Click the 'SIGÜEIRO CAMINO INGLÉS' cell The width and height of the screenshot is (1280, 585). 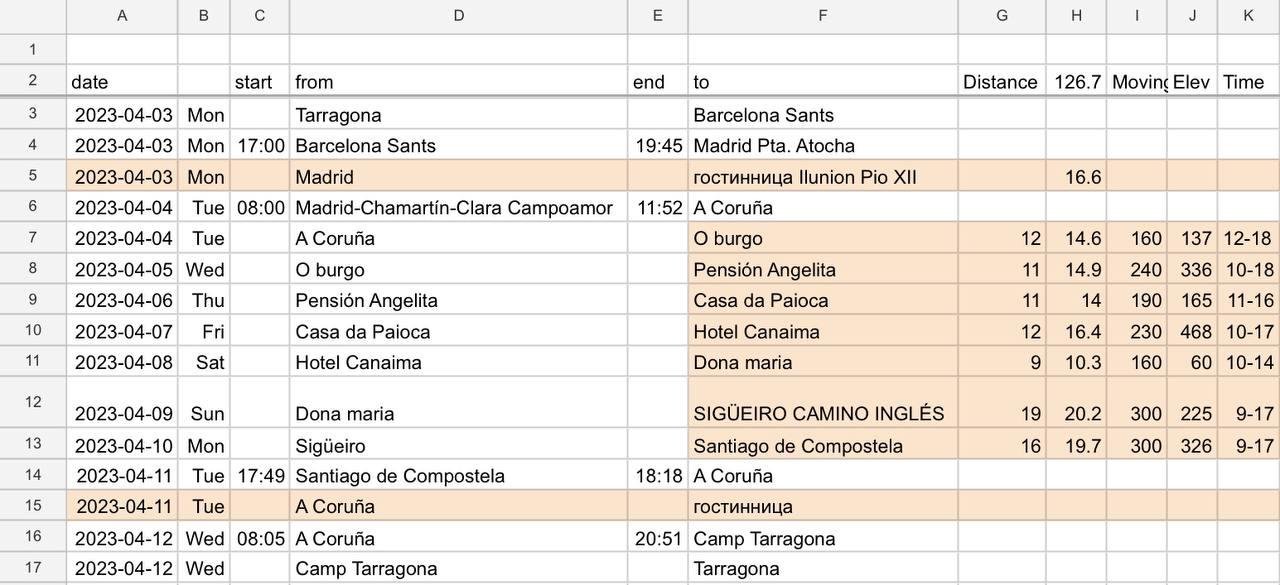(x=822, y=413)
